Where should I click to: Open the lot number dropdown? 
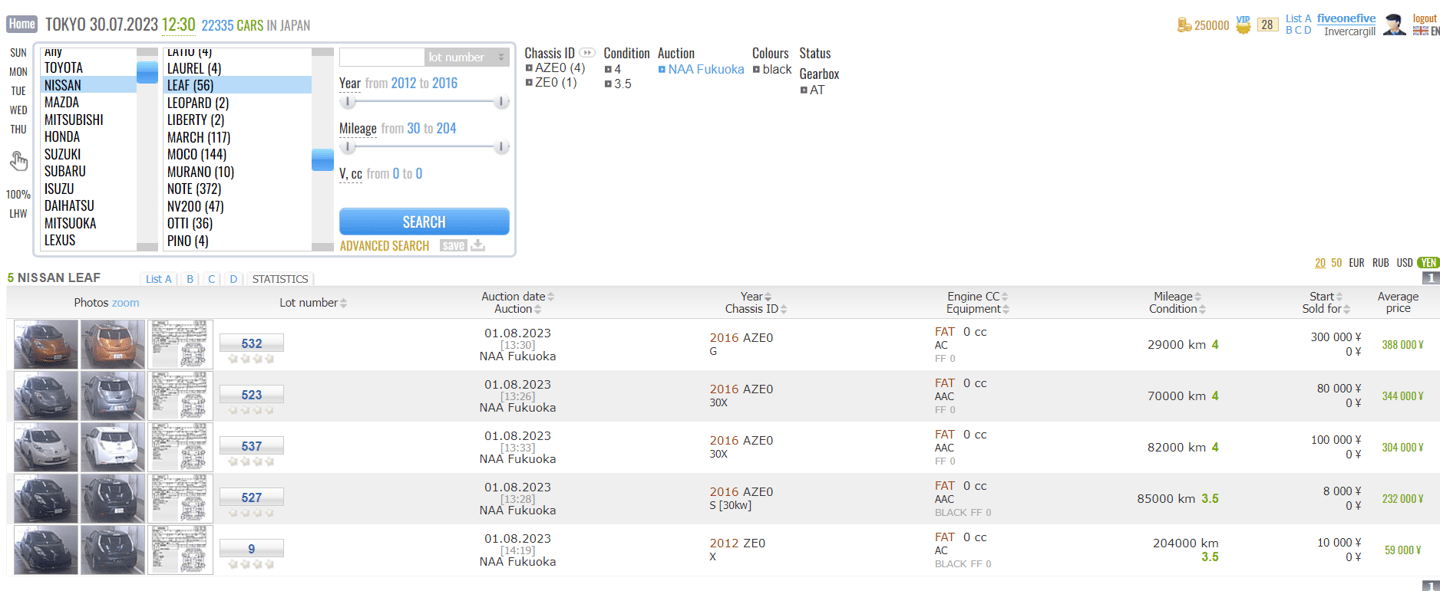pyautogui.click(x=467, y=58)
